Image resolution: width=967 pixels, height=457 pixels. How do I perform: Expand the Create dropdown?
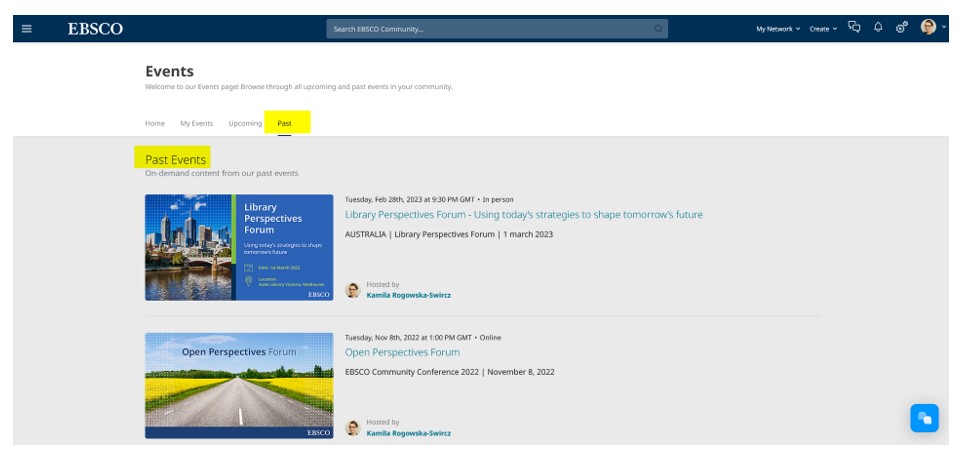click(823, 29)
